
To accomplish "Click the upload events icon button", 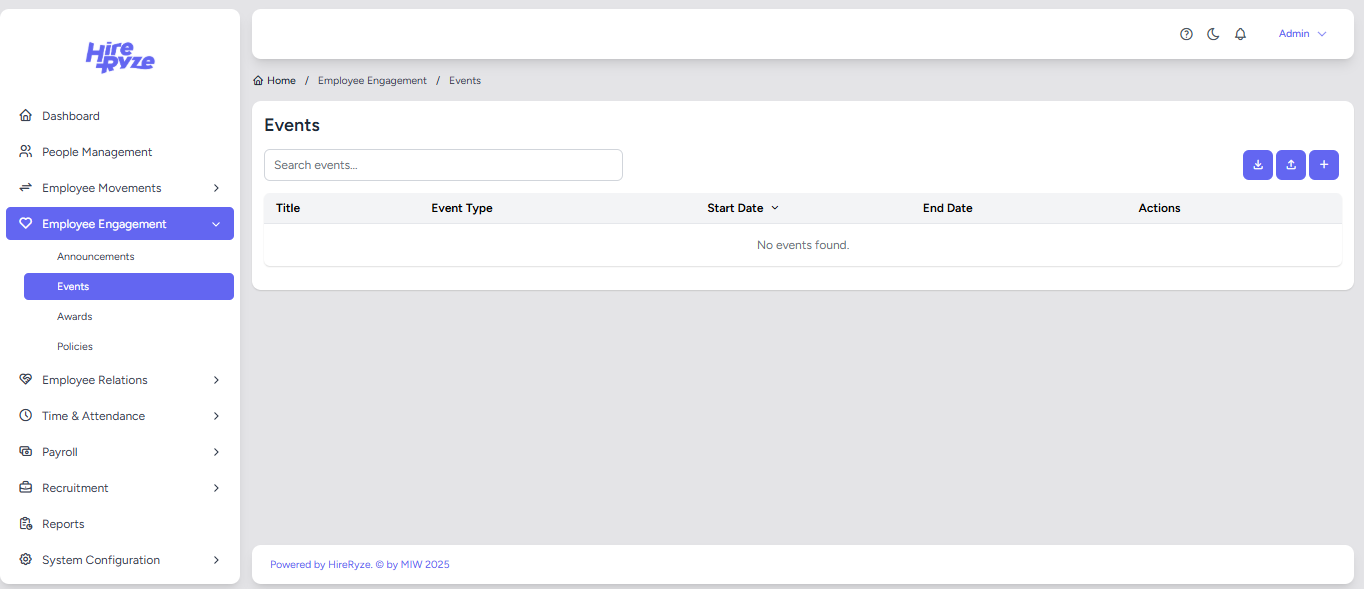I will [1291, 165].
